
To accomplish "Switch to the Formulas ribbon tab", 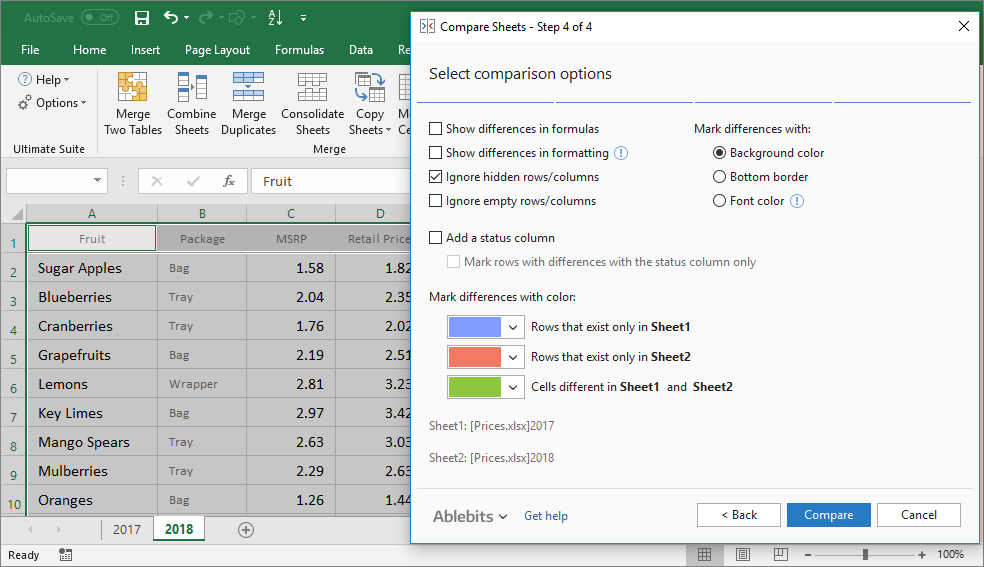I will (x=299, y=50).
